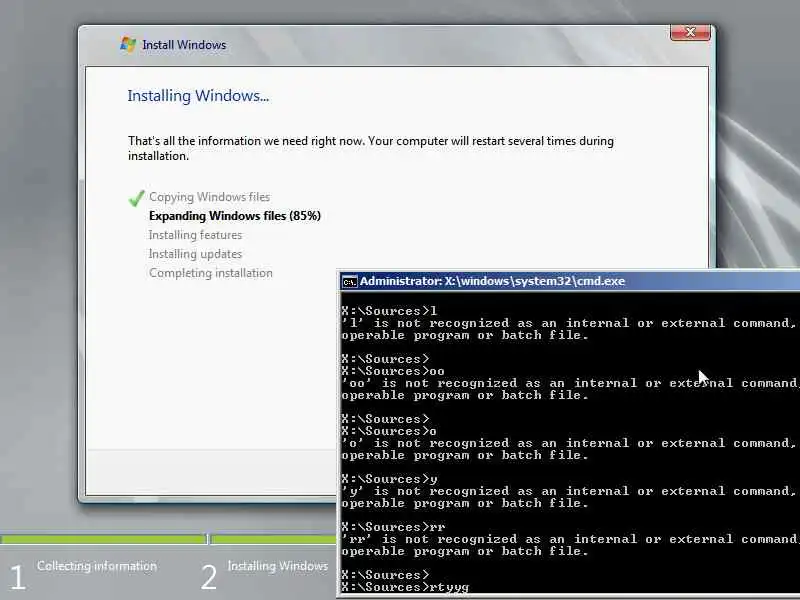Click the "'rr' is not recognized" error line
The height and width of the screenshot is (600, 800).
pyautogui.click(x=570, y=539)
